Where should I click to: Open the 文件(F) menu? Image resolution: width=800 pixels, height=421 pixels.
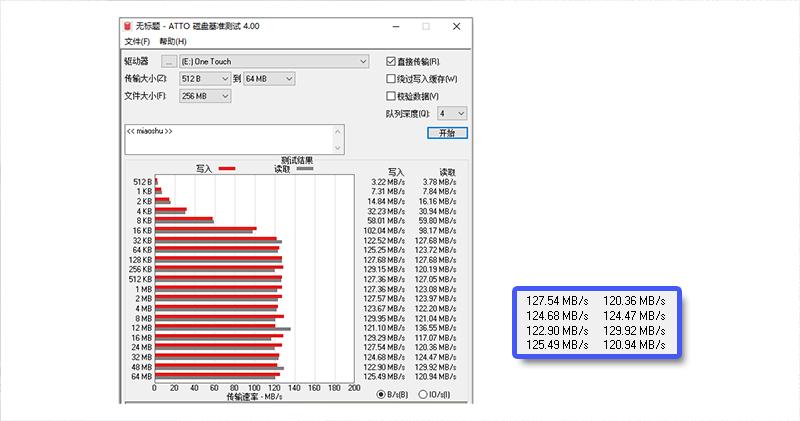(137, 41)
